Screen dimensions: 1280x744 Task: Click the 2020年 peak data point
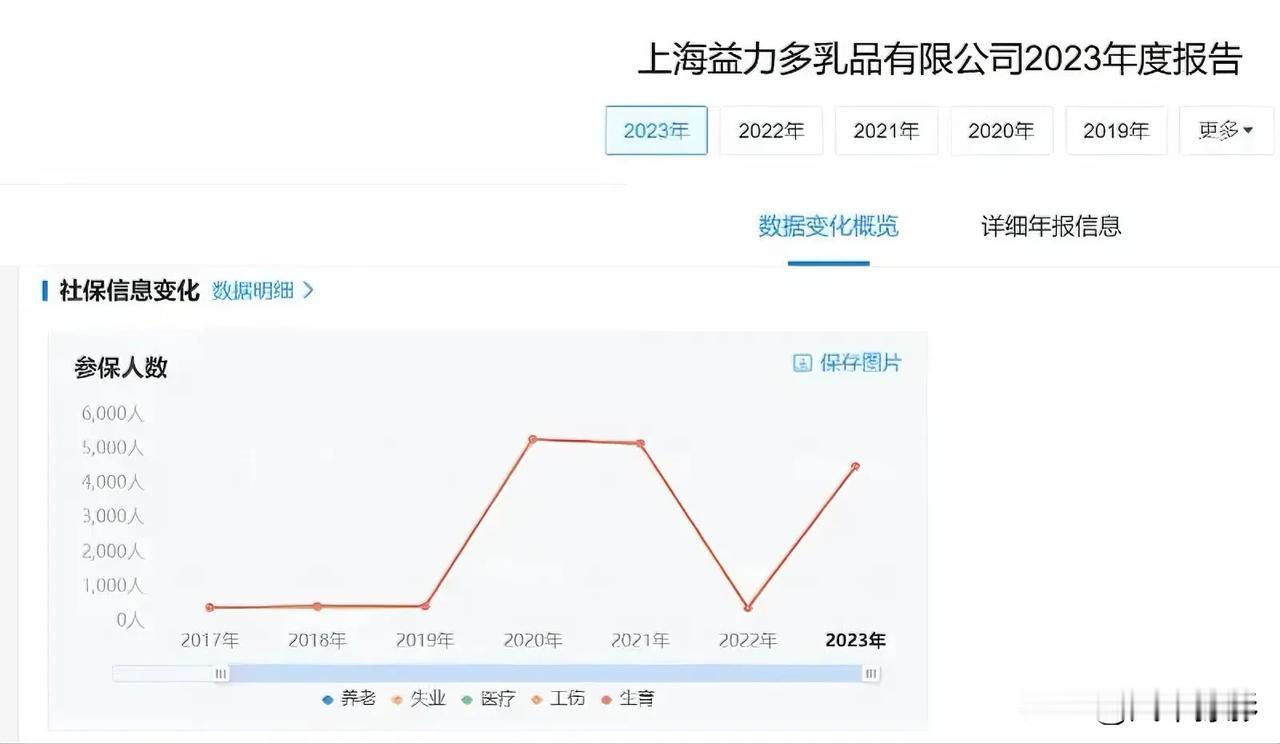pos(533,439)
